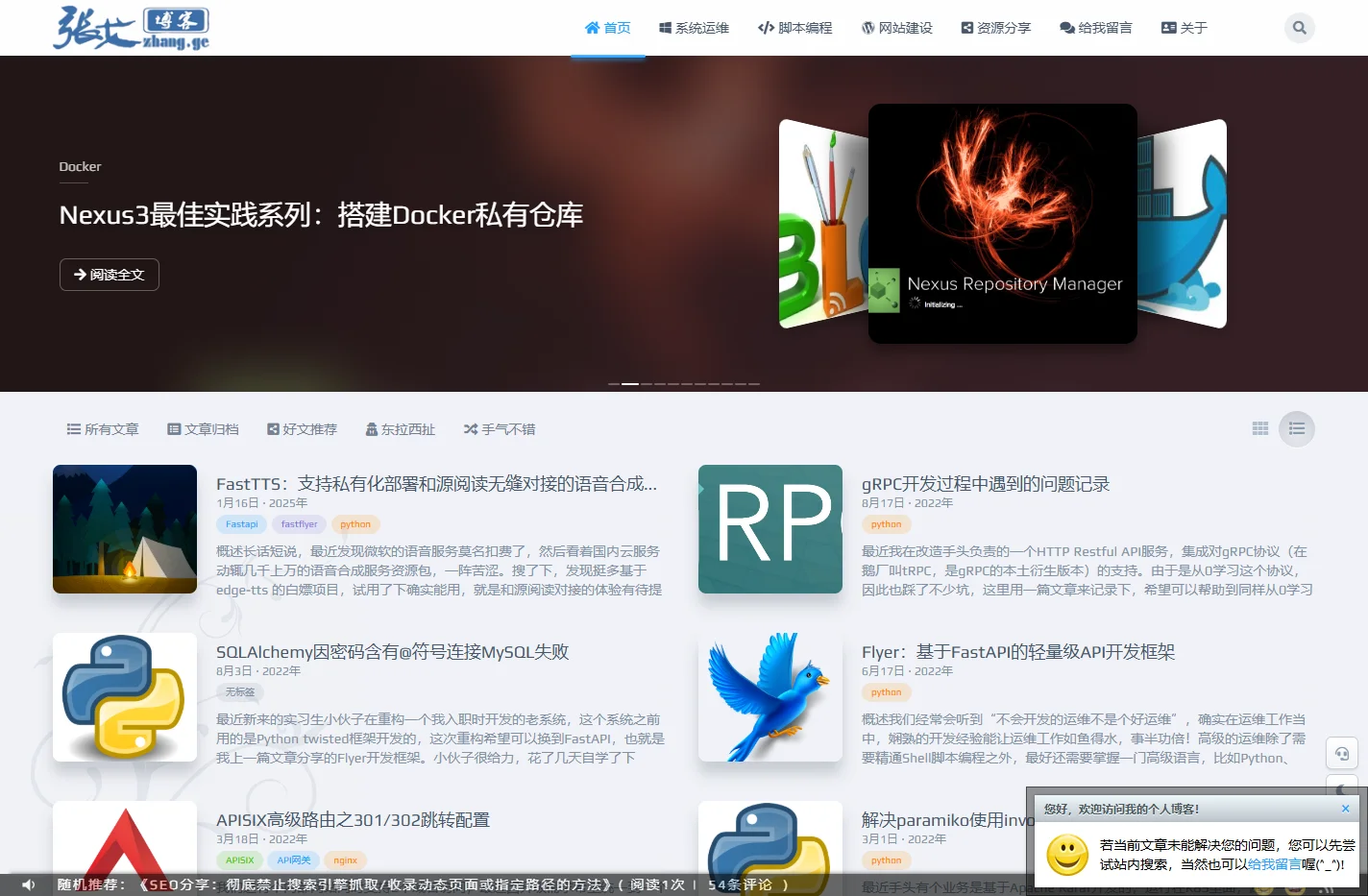The image size is (1368, 896).
Task: Open 系统运维 menu
Action: point(694,28)
